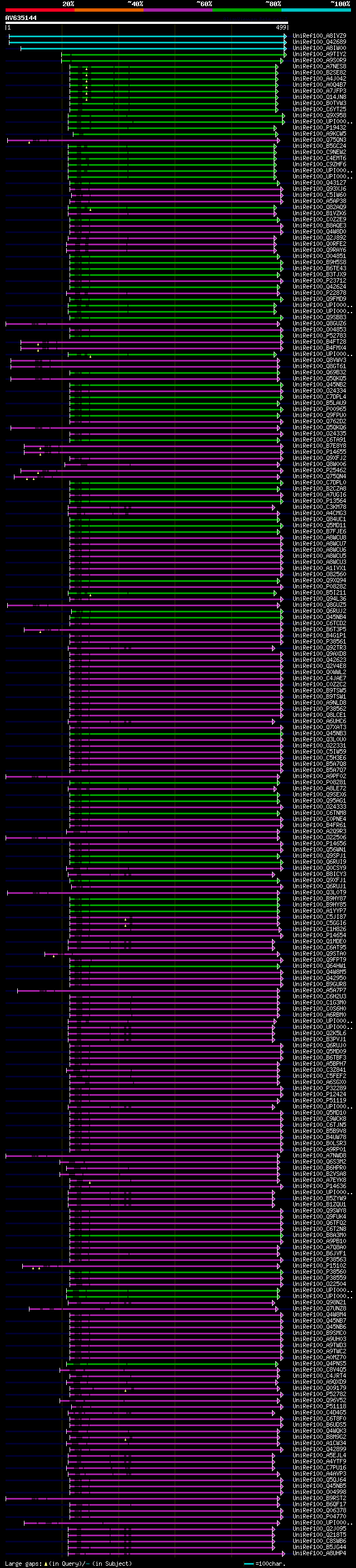This screenshot has height=1568, width=356.
Task: Select the AV635144 query name
Action: 21,18
